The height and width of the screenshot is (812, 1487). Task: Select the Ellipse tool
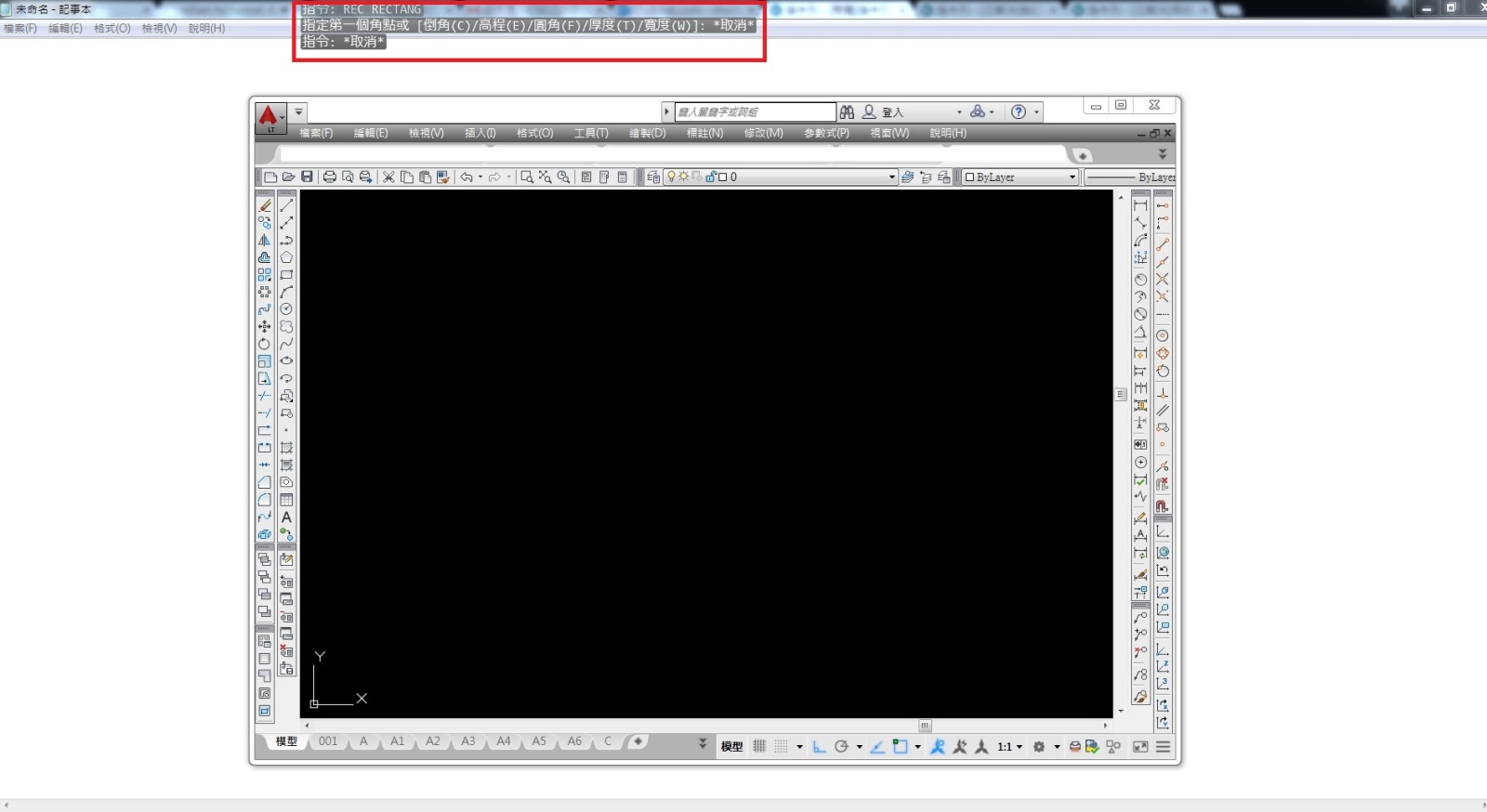click(x=286, y=361)
